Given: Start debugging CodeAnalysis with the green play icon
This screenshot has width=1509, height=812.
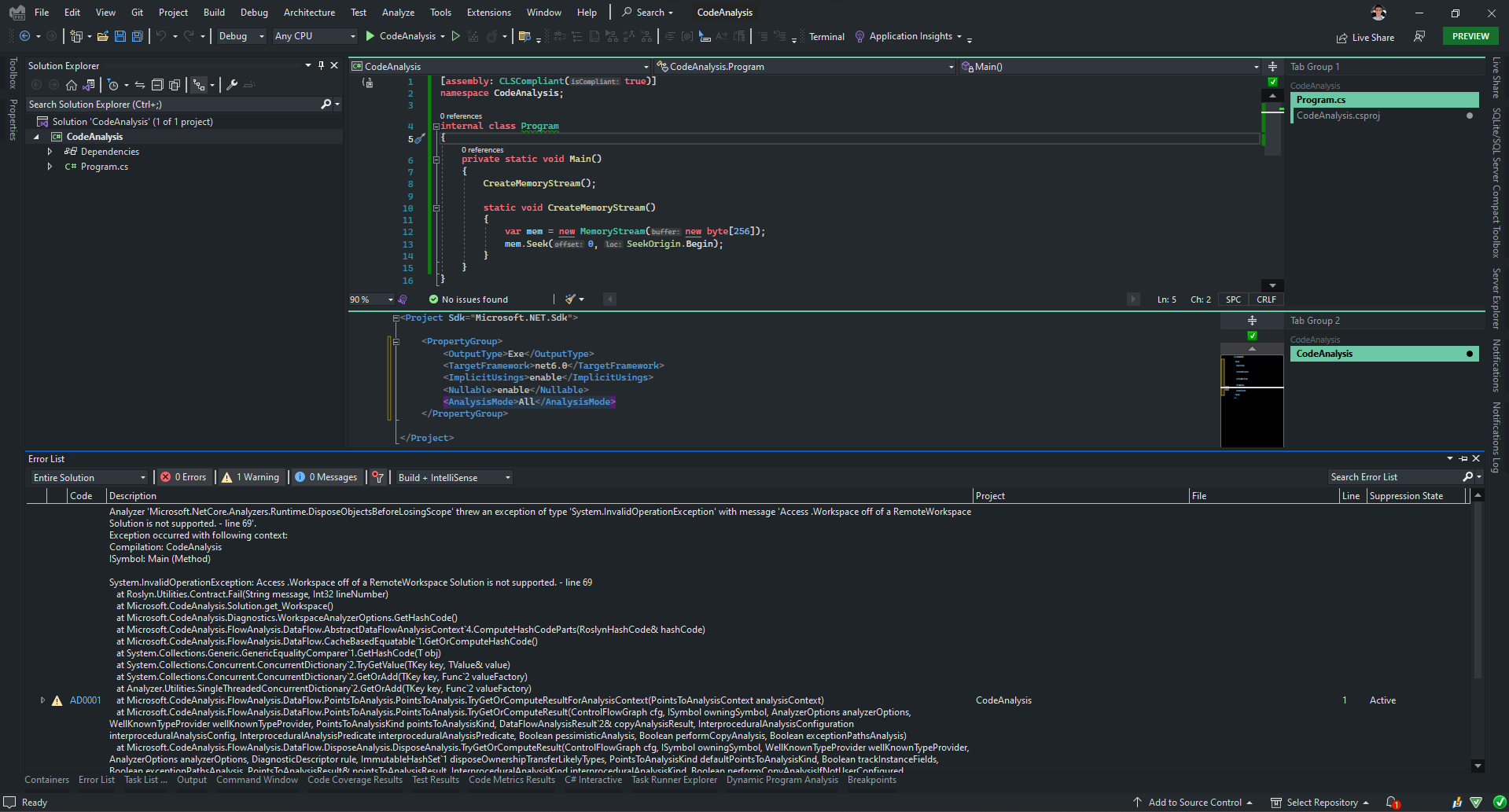Looking at the screenshot, I should tap(369, 36).
